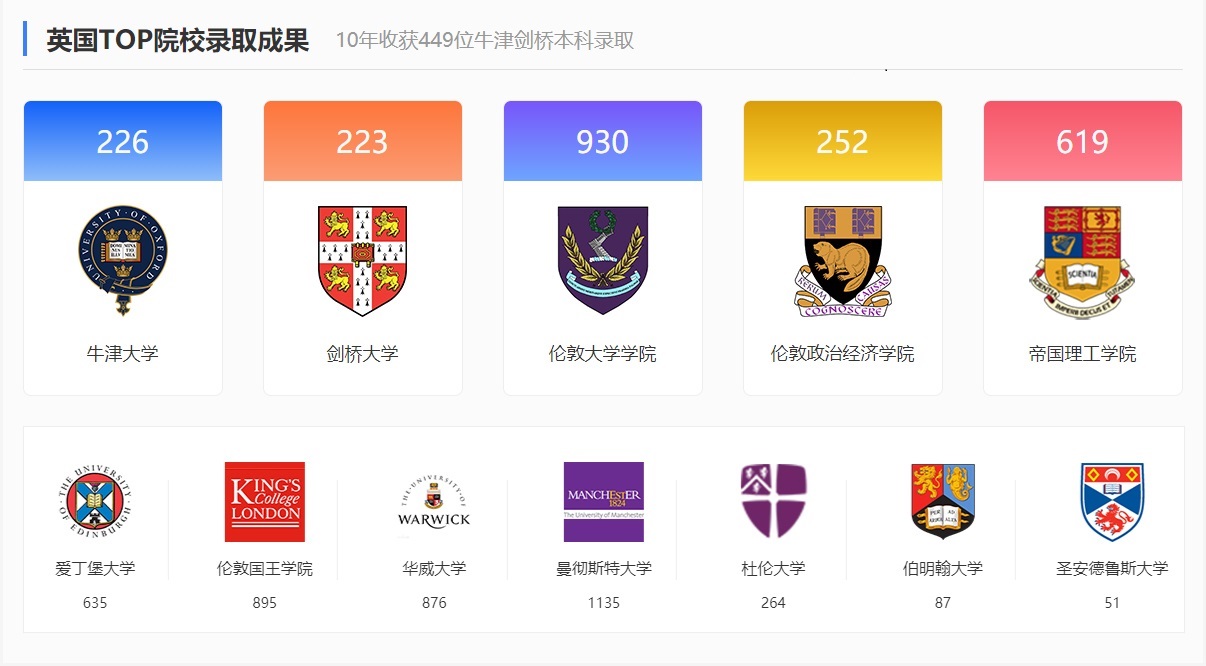Screen dimensions: 1206x666
Task: Click the Birmingham University shield logo
Action: pyautogui.click(x=943, y=501)
